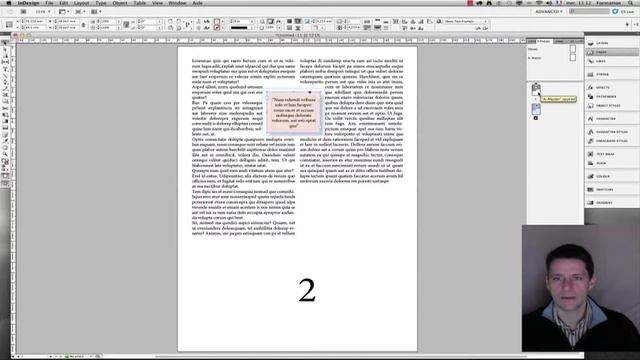Click the fill colour swatch in Control panel
Screen dimensions: 640x360
click(x=217, y=21)
